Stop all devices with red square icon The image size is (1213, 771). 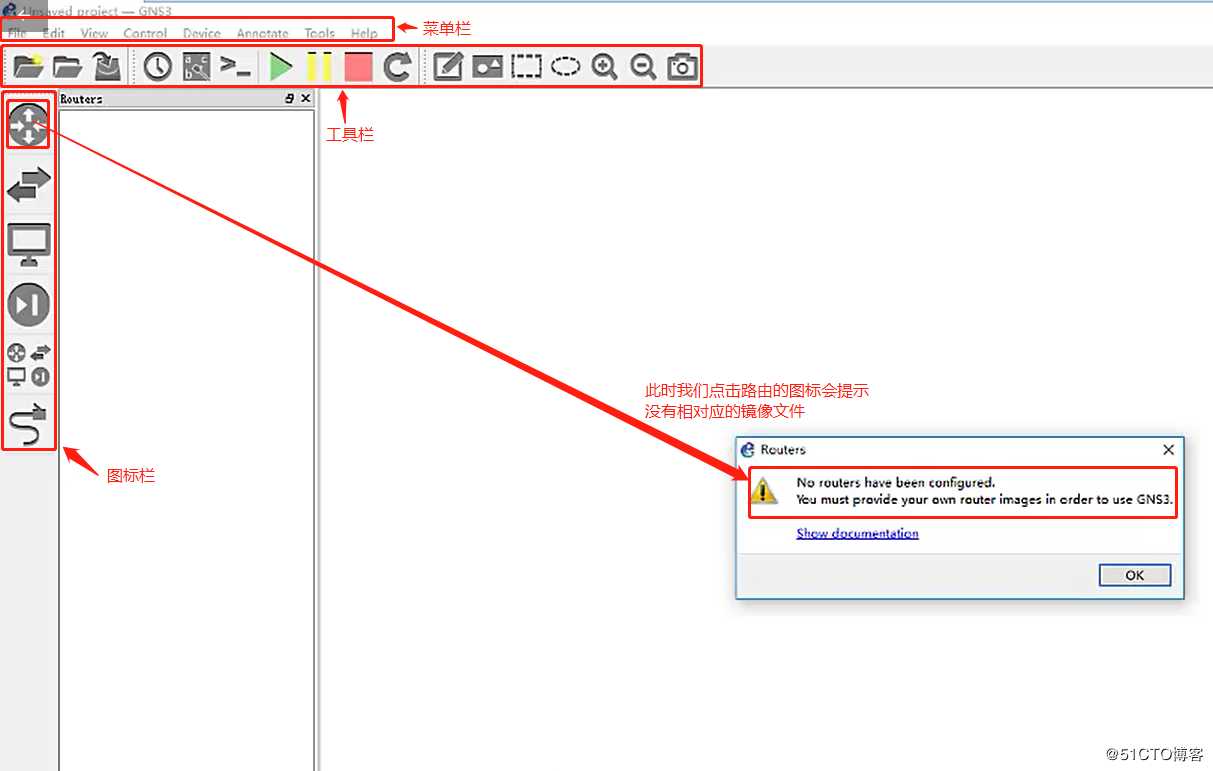(x=358, y=67)
